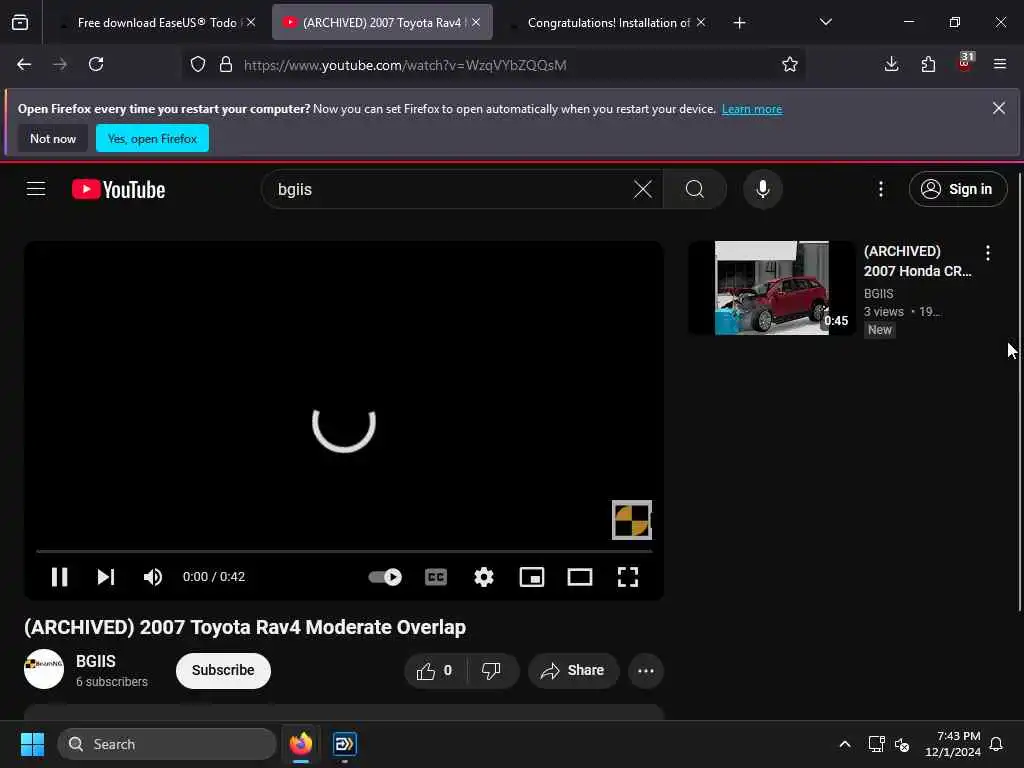Open options for the Honda CR suggested video
1024x768 pixels.
pyautogui.click(x=987, y=253)
